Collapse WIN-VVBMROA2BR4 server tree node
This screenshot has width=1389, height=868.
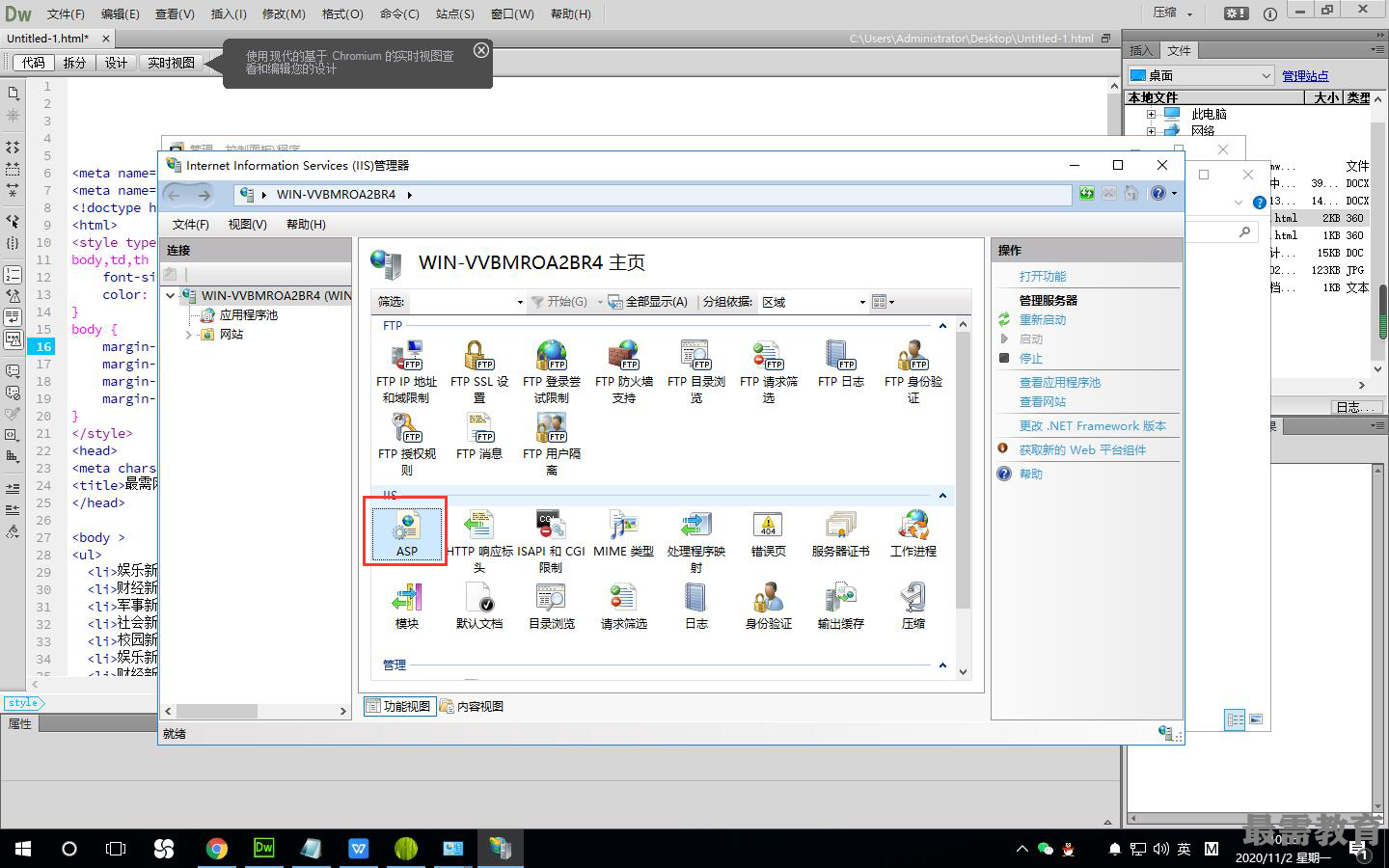pyautogui.click(x=171, y=296)
